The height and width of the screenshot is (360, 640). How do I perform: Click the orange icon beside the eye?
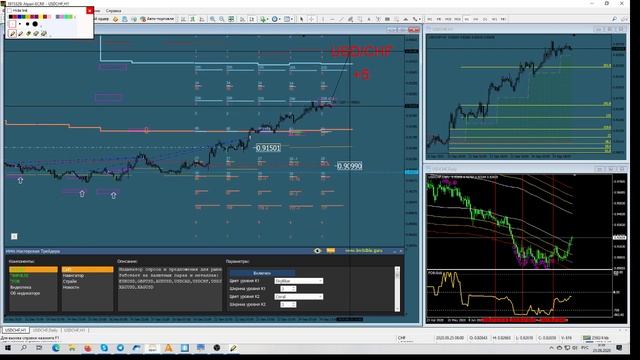pyautogui.click(x=331, y=251)
